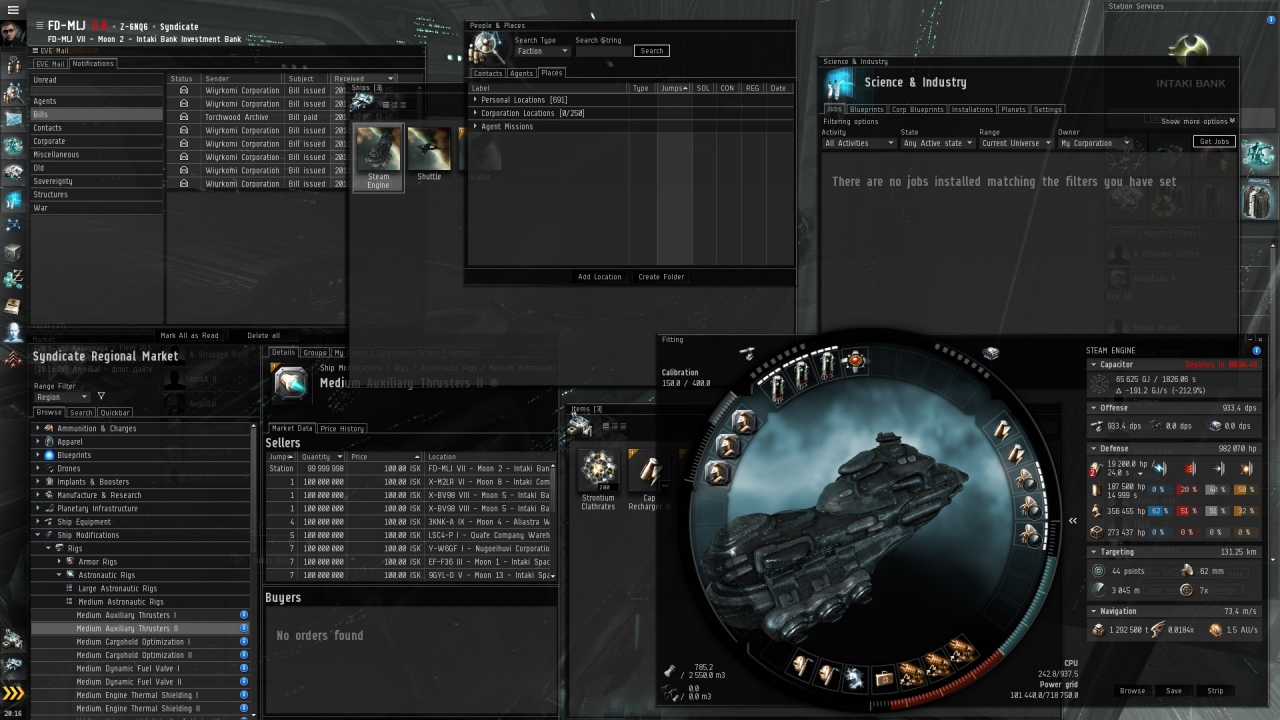Image resolution: width=1280 pixels, height=720 pixels.
Task: Open the Journal book icon in Neocom
Action: click(13, 305)
